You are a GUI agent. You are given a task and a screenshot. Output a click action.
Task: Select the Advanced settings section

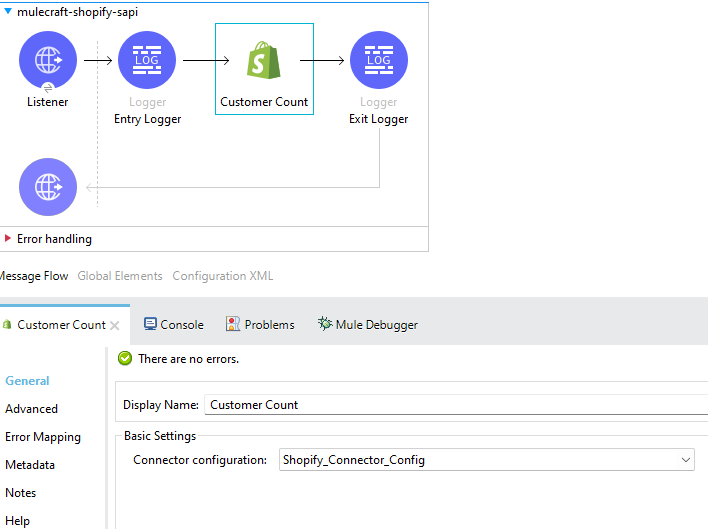point(31,409)
